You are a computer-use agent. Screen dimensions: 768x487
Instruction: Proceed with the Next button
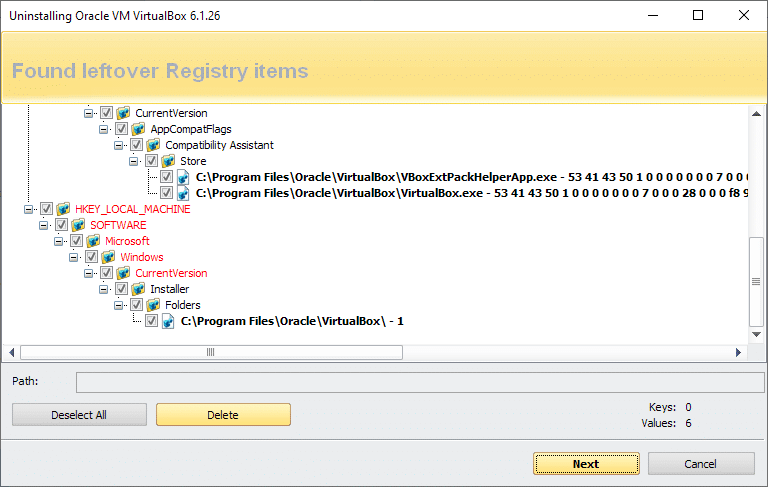tap(586, 464)
